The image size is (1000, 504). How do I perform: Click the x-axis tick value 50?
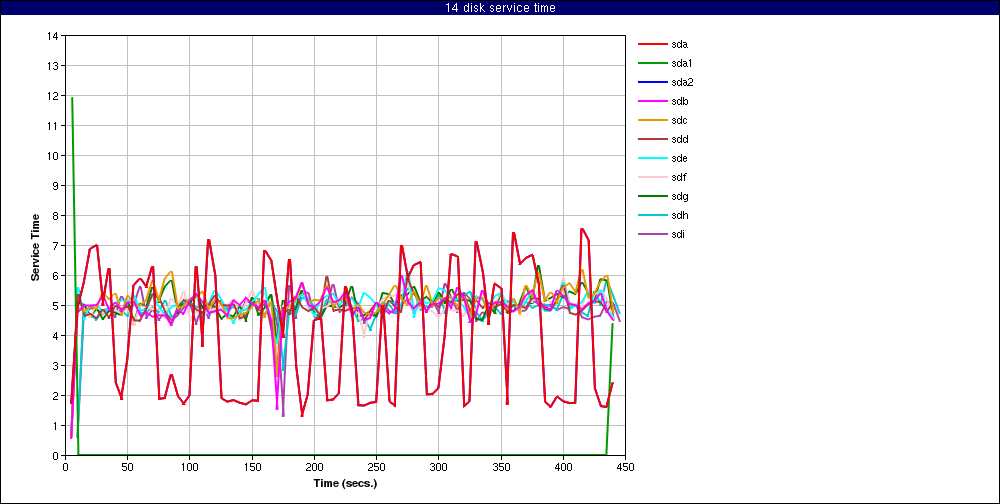[127, 466]
